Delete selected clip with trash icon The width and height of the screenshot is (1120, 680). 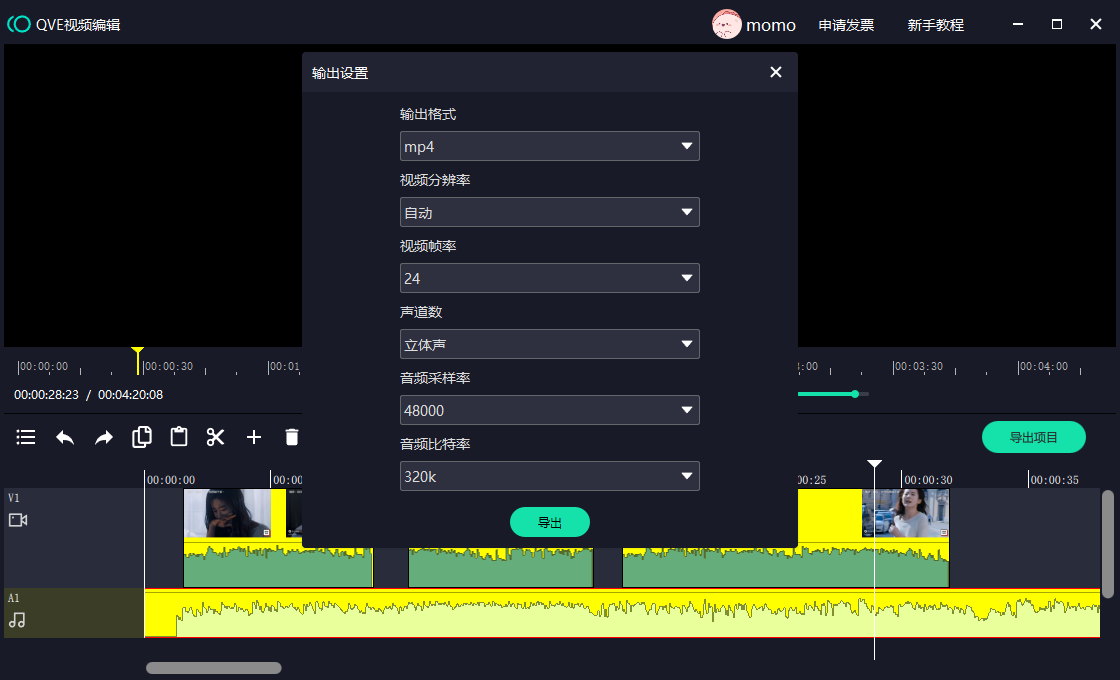click(x=292, y=437)
